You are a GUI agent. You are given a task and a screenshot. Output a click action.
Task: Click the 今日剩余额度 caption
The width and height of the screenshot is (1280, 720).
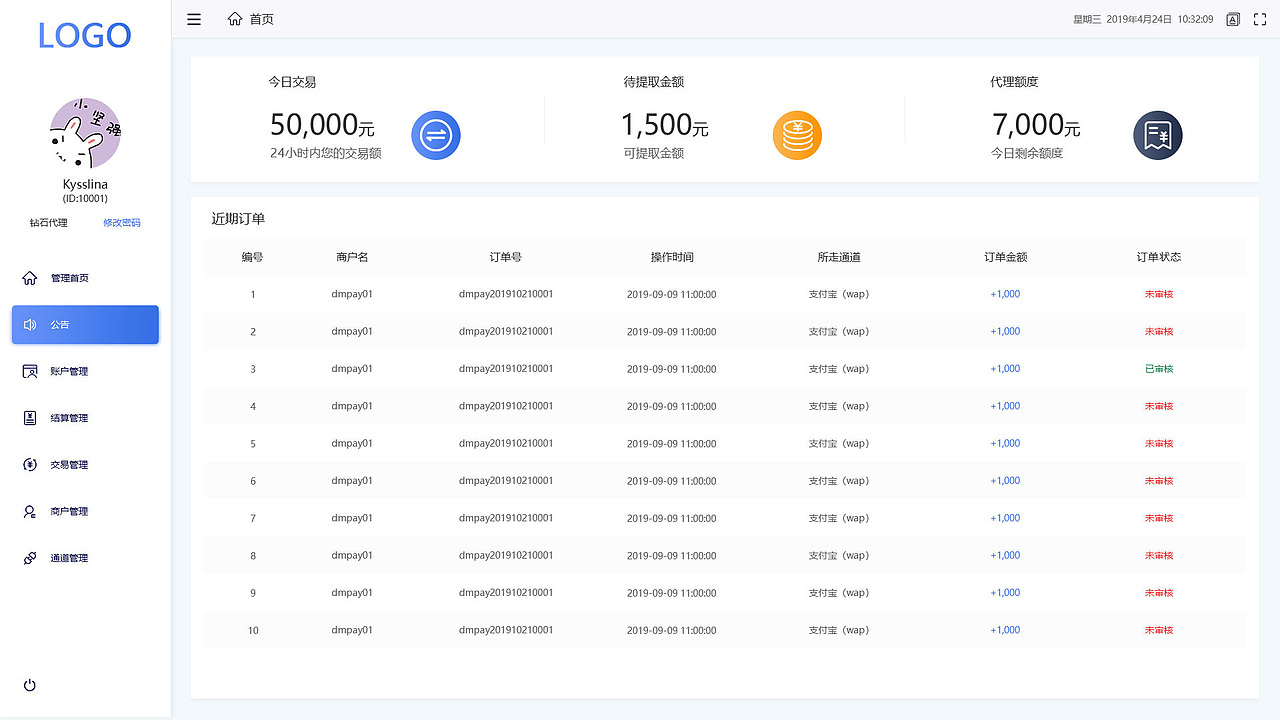tap(1027, 153)
